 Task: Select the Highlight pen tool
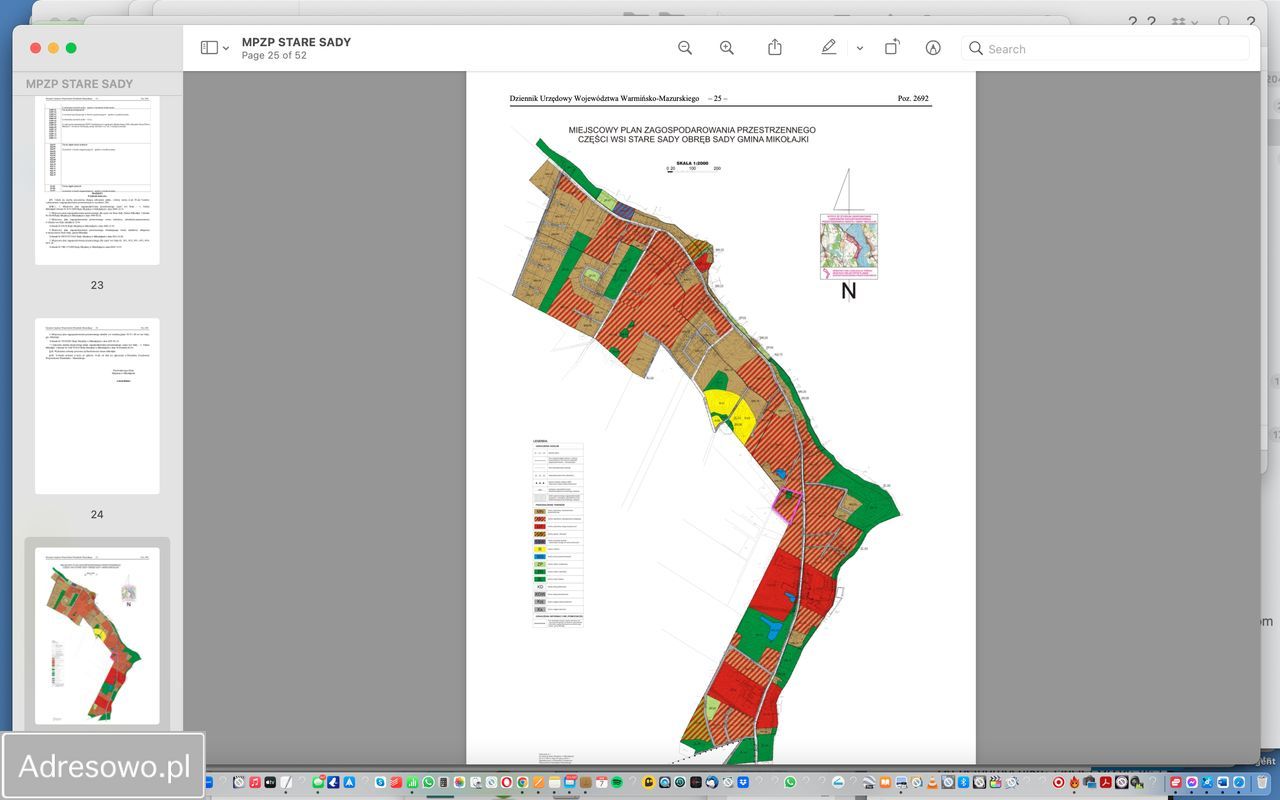point(828,48)
